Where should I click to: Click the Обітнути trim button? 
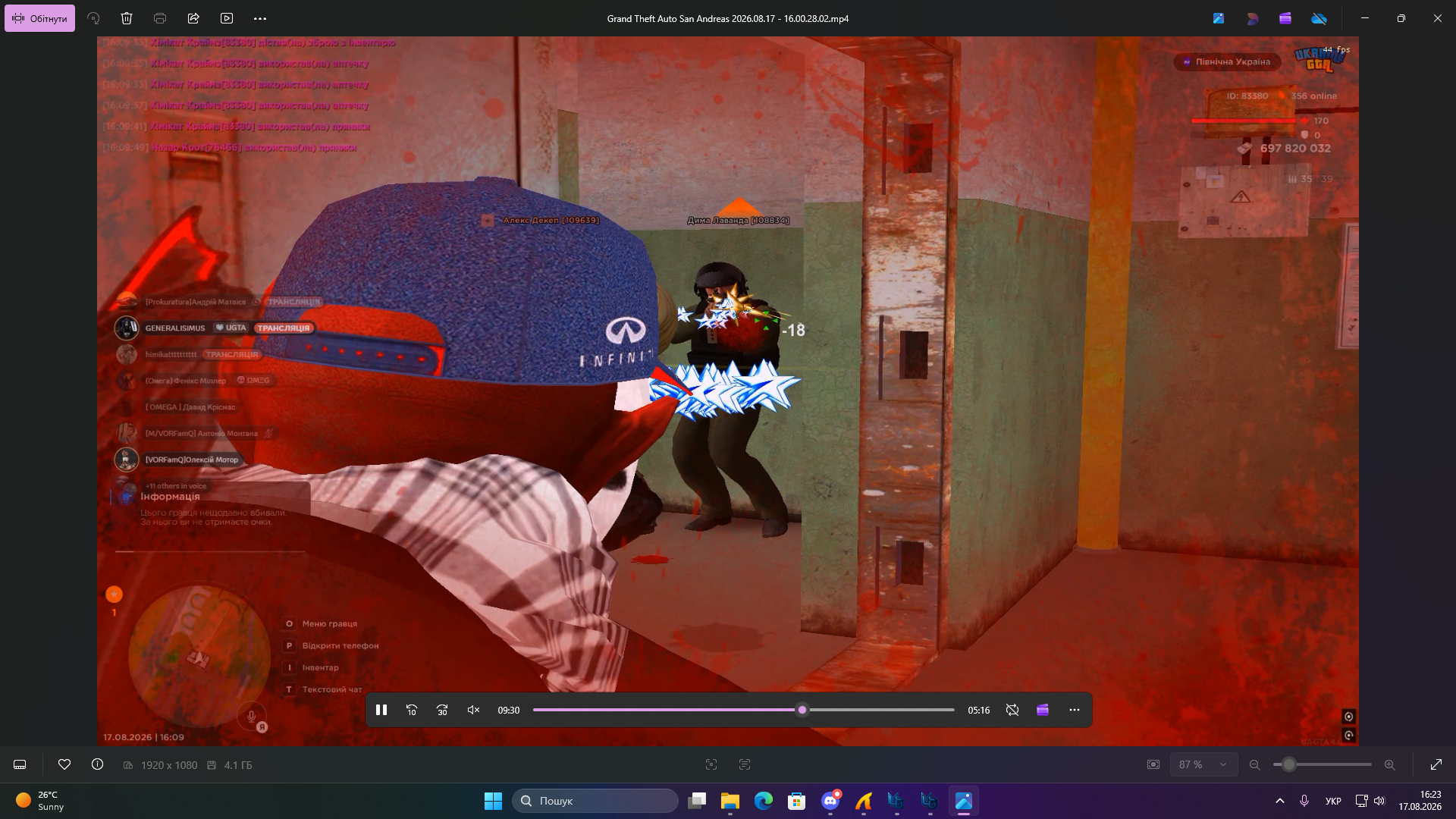coord(39,18)
